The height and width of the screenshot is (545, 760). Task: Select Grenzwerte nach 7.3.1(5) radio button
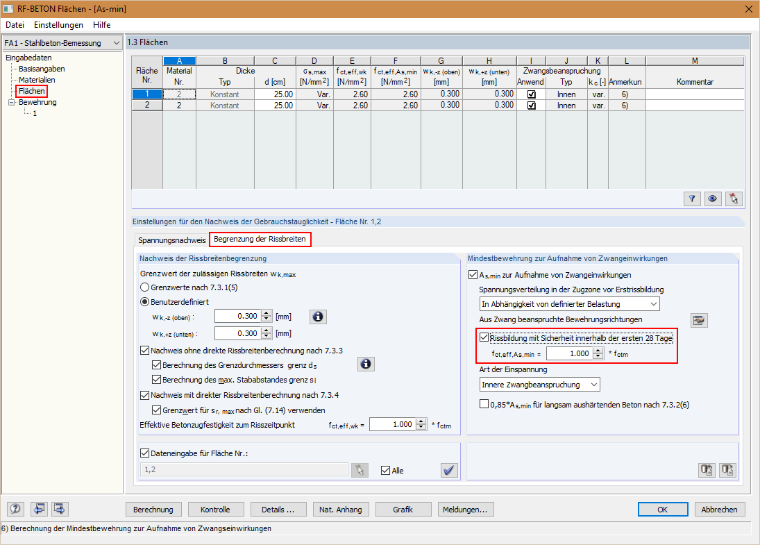(x=144, y=288)
